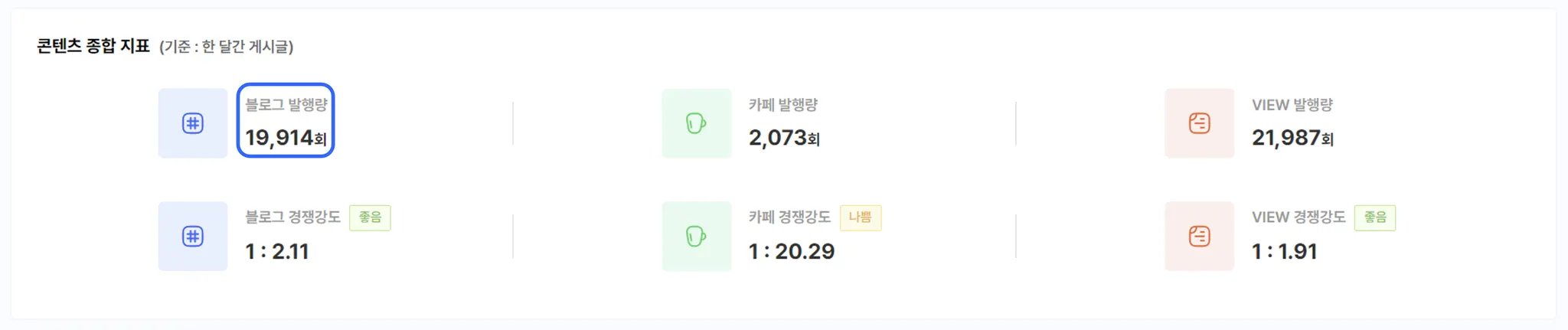
Task: Click the 나쁨 badge next to 카페 경쟁강도
Action: point(861,217)
